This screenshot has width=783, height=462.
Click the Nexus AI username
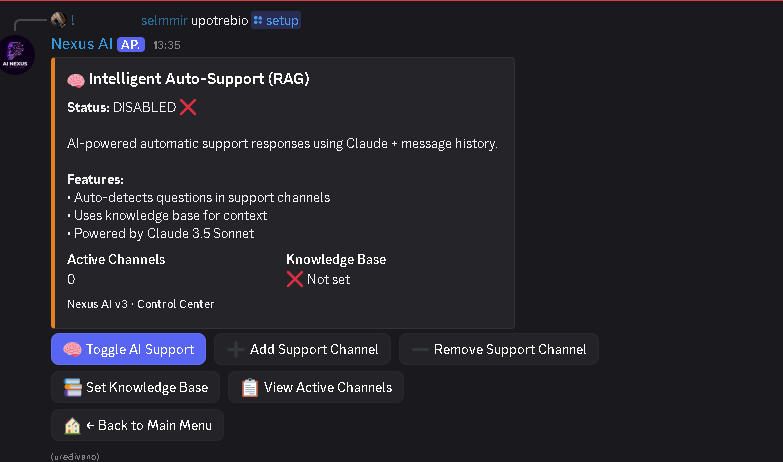pos(81,44)
